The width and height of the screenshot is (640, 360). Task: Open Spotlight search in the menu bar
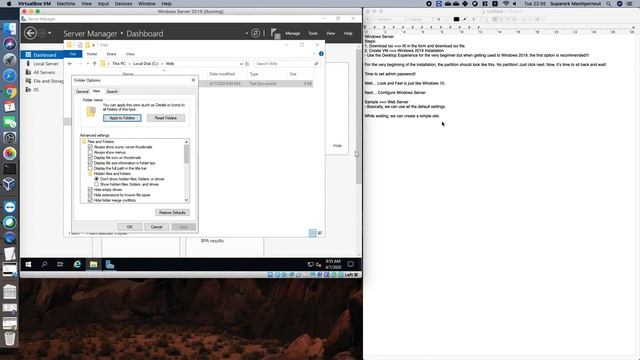pyautogui.click(x=609, y=4)
